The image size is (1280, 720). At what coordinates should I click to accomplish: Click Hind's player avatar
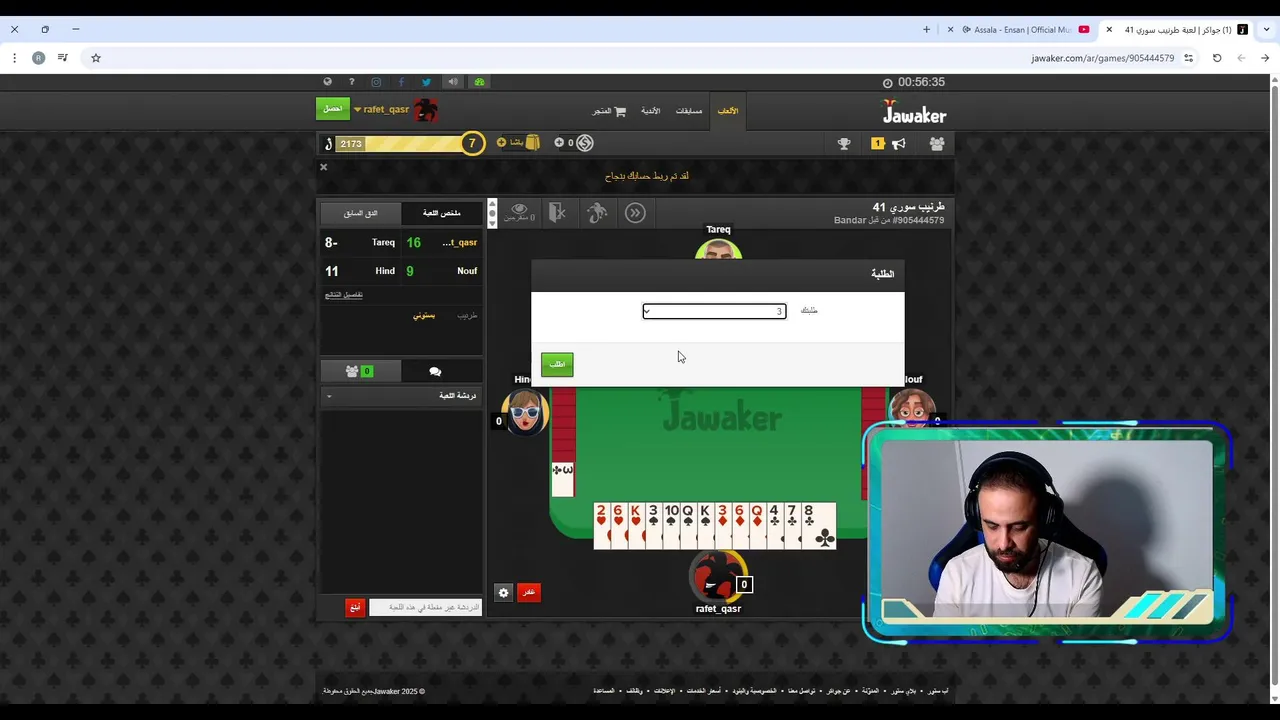[x=524, y=410]
